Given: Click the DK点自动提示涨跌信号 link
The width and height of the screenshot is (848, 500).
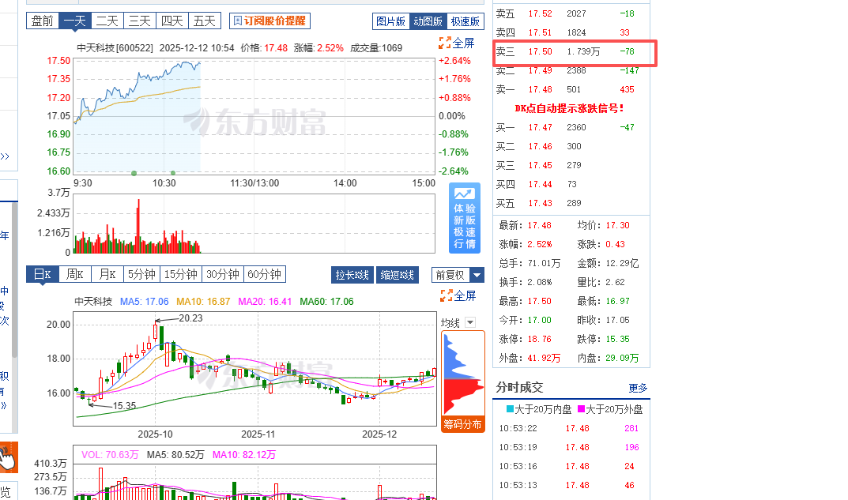Looking at the screenshot, I should tap(569, 108).
